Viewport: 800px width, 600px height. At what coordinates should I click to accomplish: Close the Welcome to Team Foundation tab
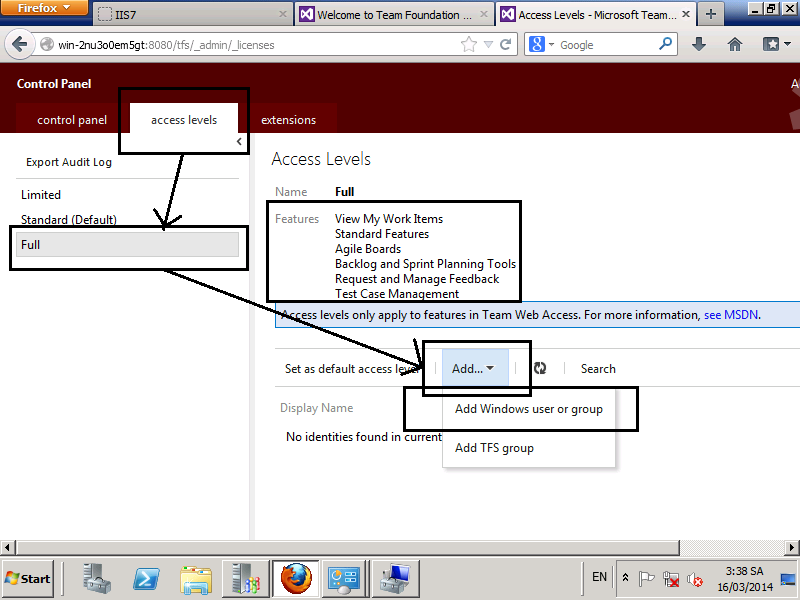(x=483, y=15)
